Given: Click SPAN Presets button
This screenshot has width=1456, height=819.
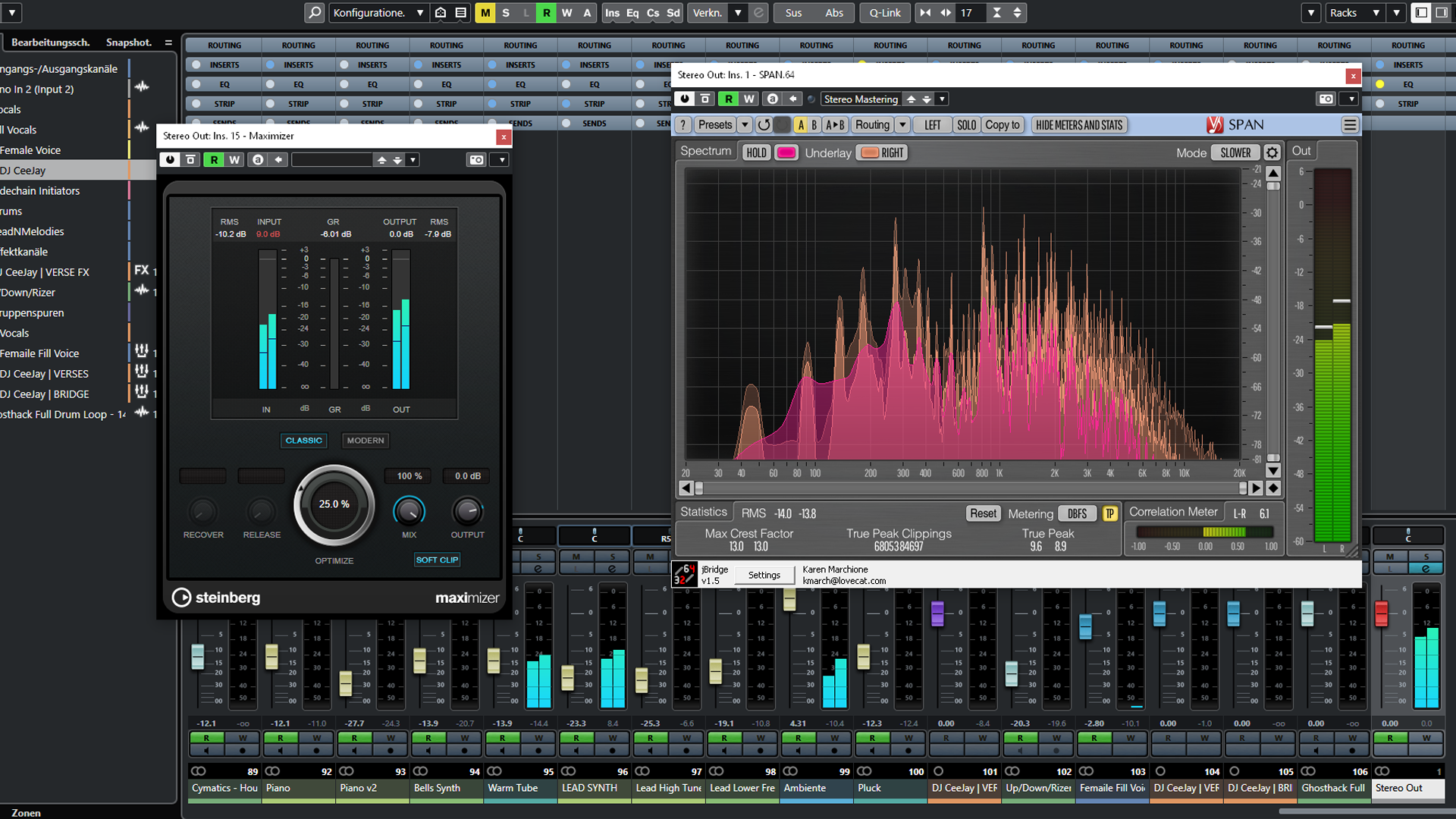Looking at the screenshot, I should [715, 125].
